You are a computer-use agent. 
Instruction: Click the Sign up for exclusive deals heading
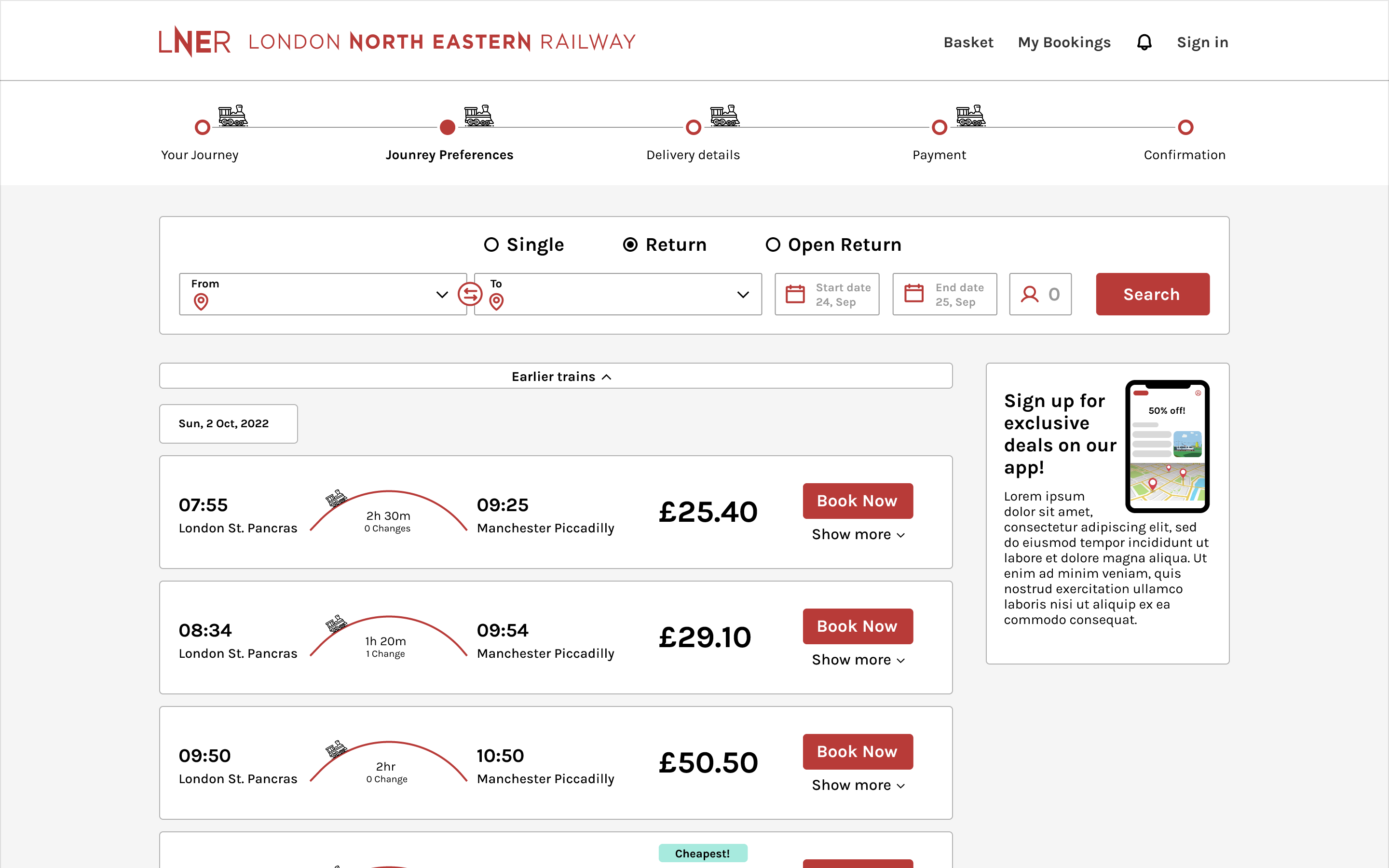coord(1060,434)
